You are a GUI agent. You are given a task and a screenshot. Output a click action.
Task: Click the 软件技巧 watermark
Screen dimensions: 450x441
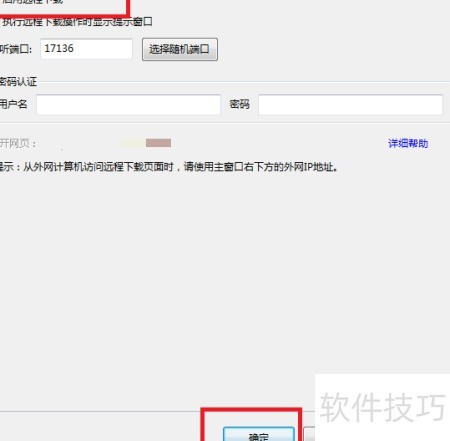tap(382, 407)
